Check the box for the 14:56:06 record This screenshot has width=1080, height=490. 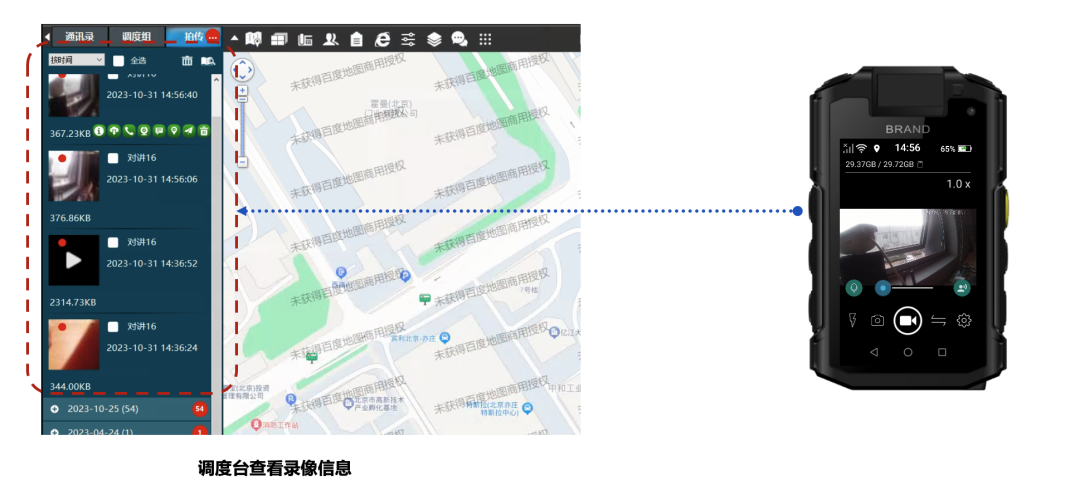coord(113,158)
